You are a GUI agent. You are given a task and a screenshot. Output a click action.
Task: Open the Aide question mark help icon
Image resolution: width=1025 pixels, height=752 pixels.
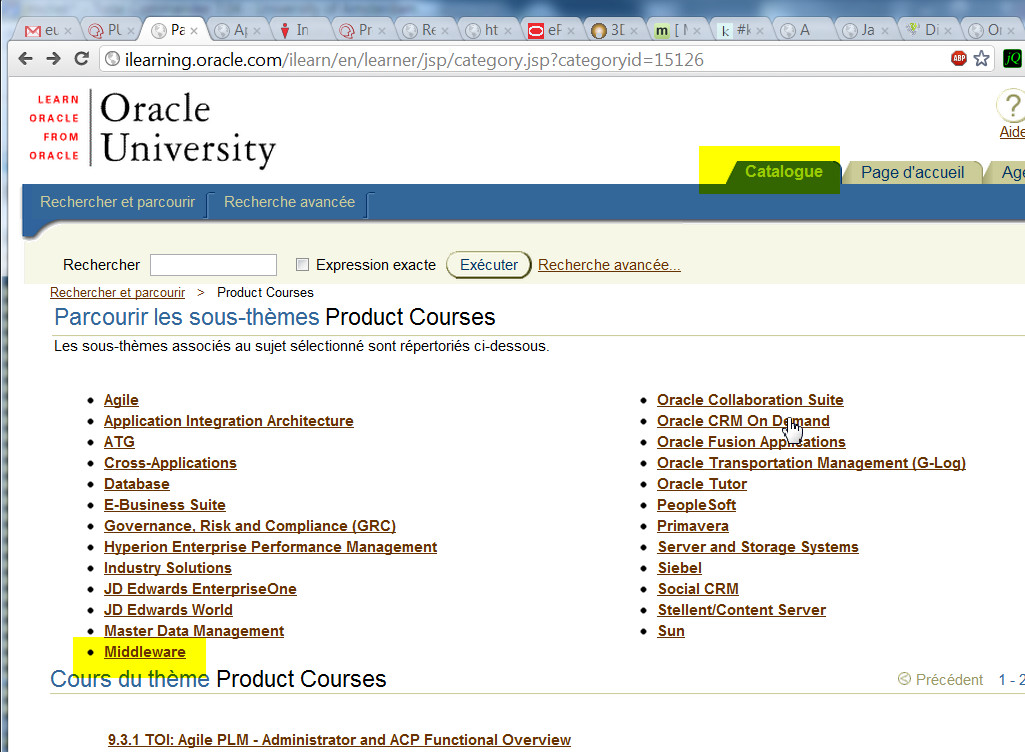pyautogui.click(x=1011, y=106)
